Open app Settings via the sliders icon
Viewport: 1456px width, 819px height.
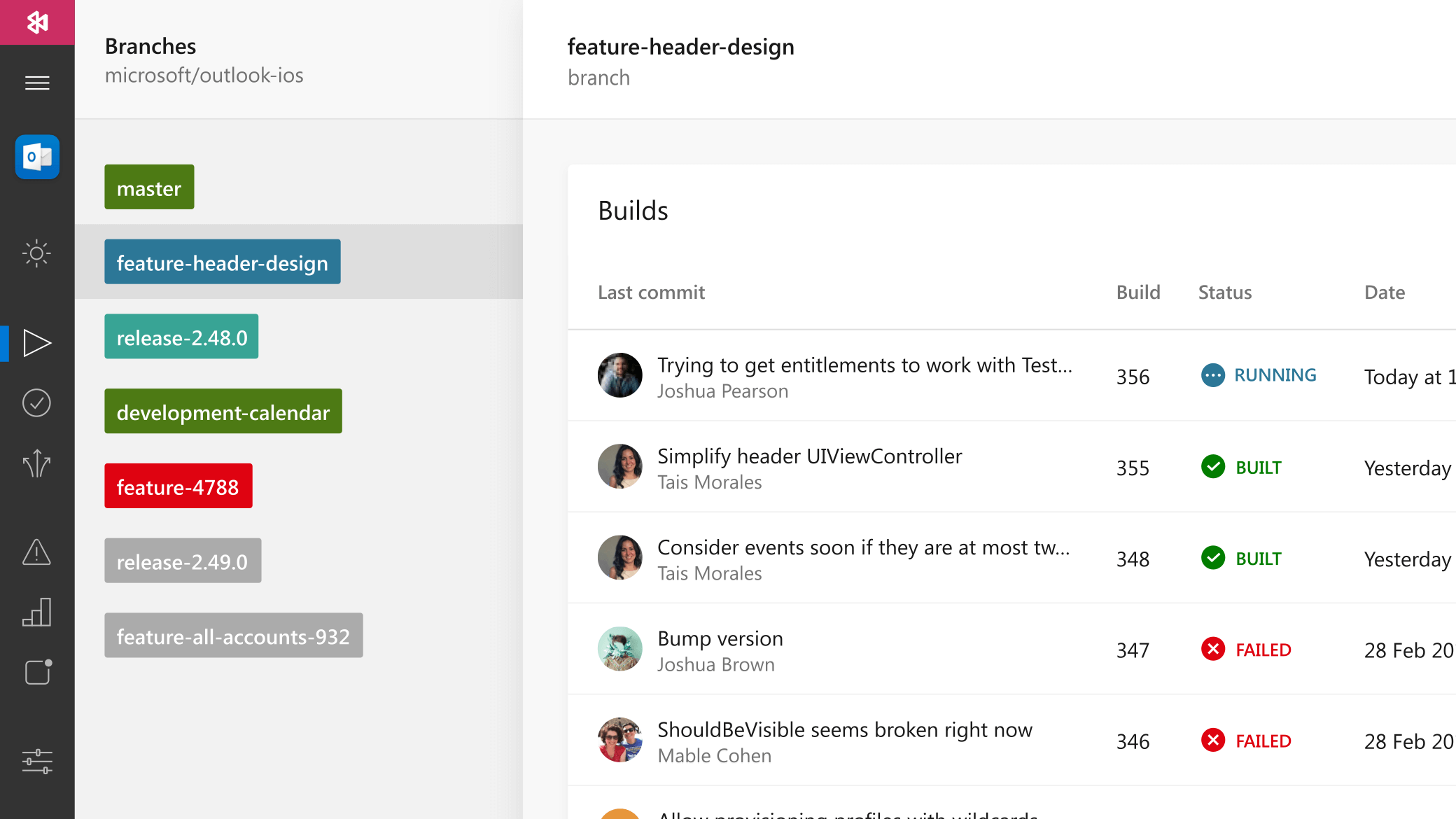(x=36, y=761)
